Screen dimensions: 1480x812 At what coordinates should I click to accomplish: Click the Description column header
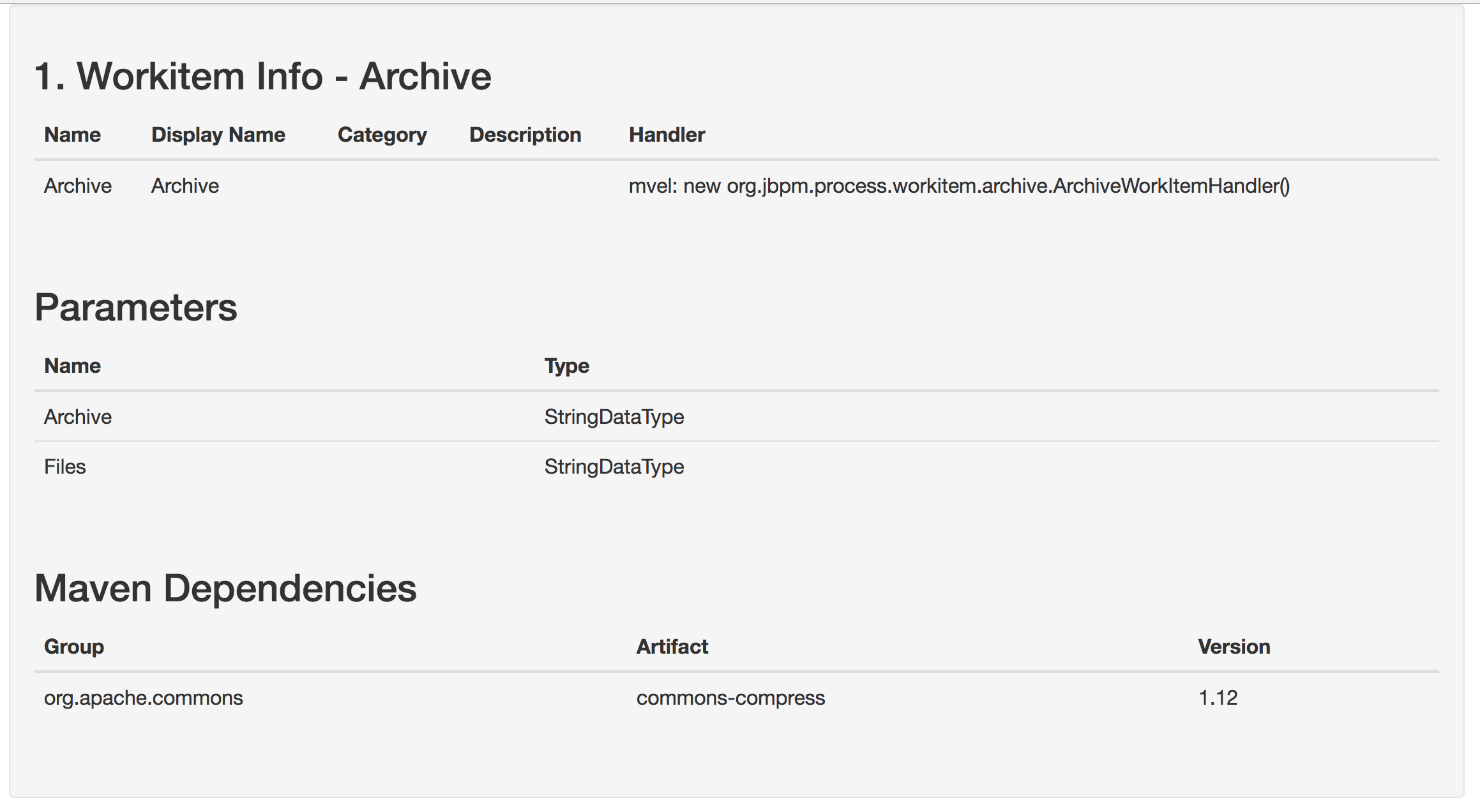pyautogui.click(x=525, y=135)
